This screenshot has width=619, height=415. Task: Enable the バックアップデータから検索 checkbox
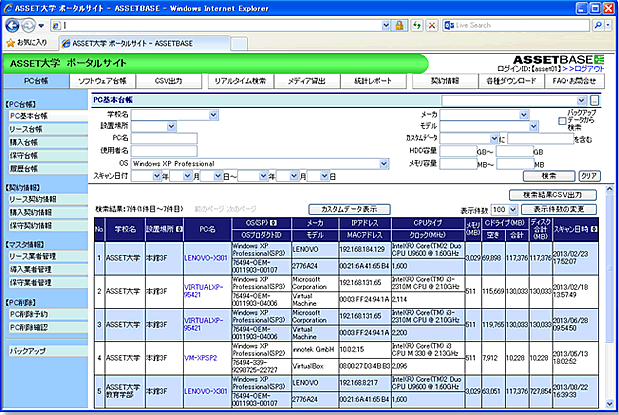coord(563,121)
